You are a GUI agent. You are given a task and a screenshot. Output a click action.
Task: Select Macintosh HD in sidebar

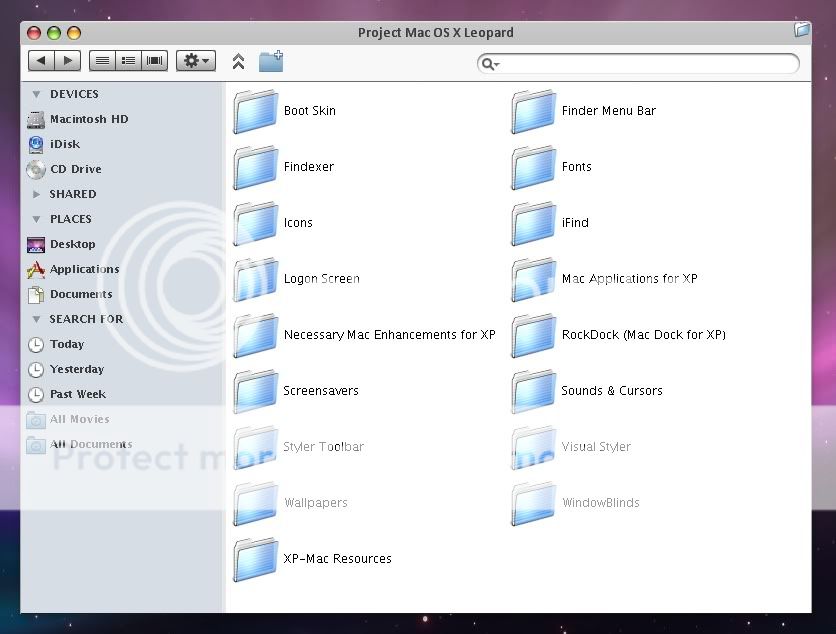point(88,119)
